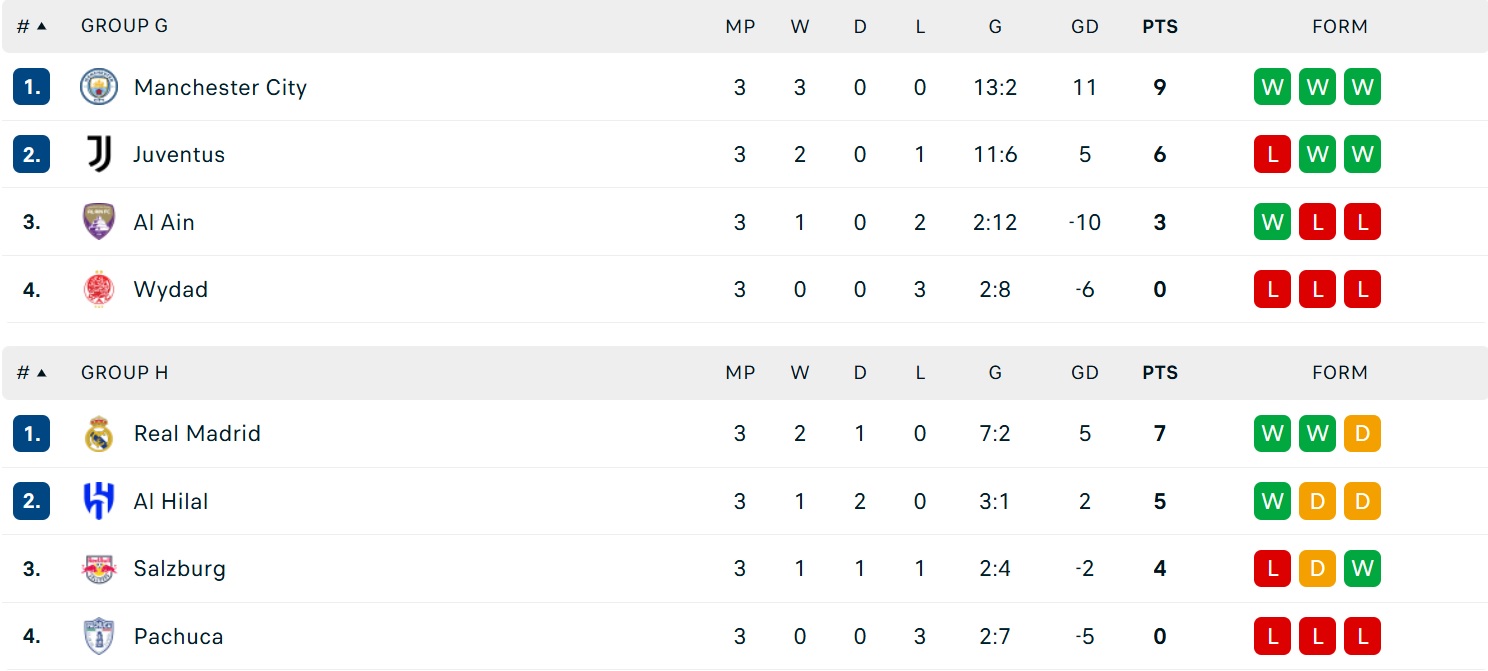The width and height of the screenshot is (1488, 671).
Task: Click Group H GD column header
Action: click(x=1085, y=372)
